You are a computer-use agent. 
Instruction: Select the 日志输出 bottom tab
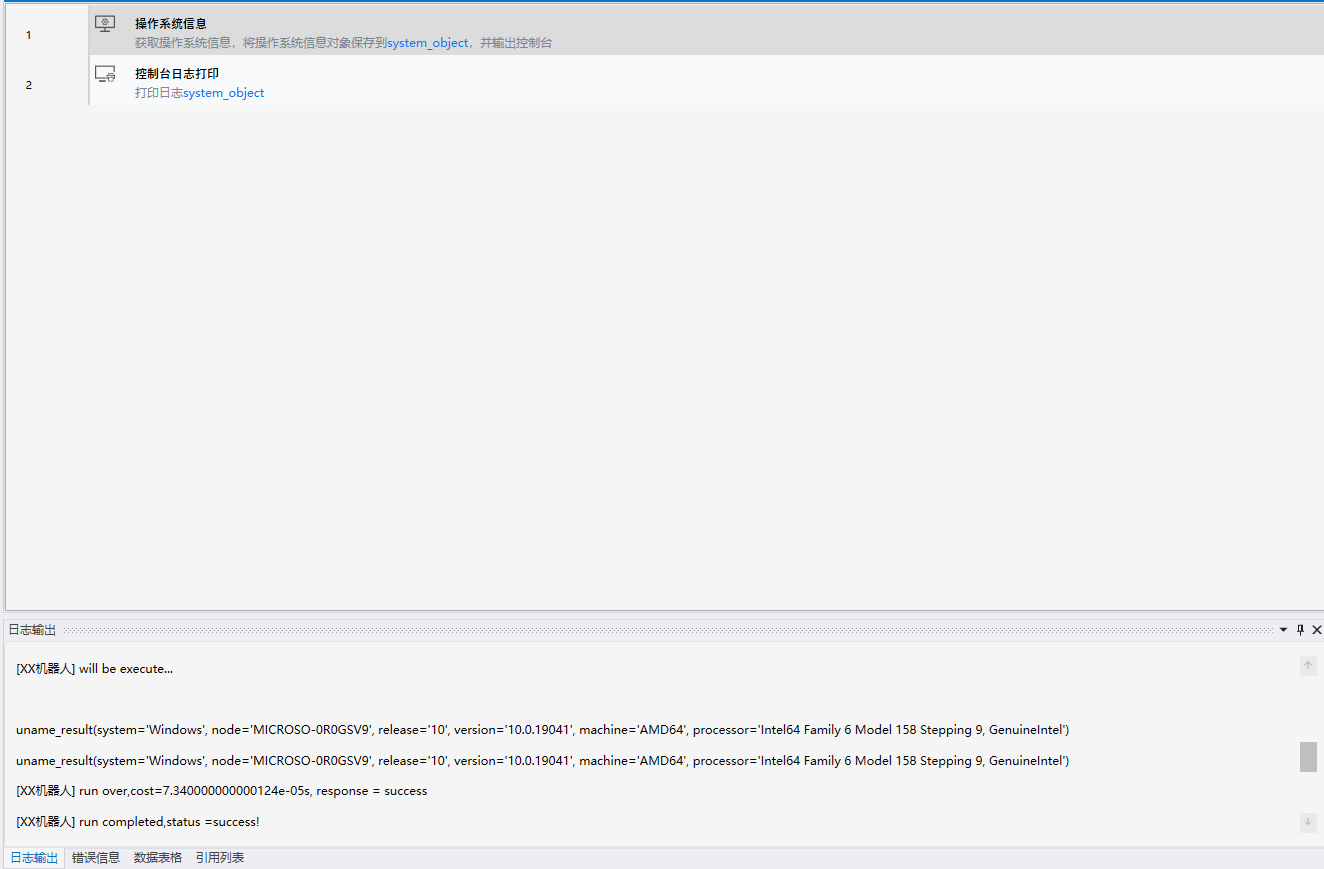pos(34,858)
